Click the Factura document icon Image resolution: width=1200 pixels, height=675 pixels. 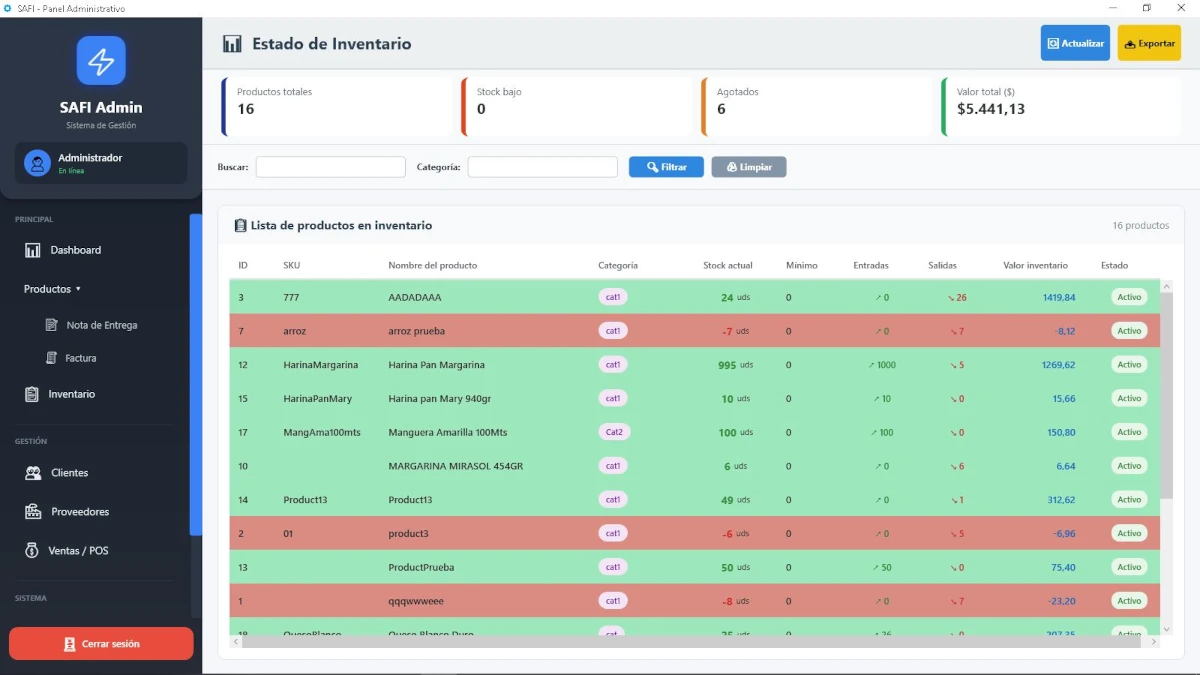click(51, 357)
